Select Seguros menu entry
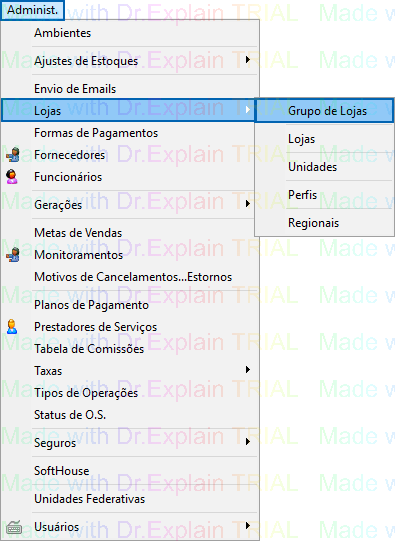 pos(130,443)
